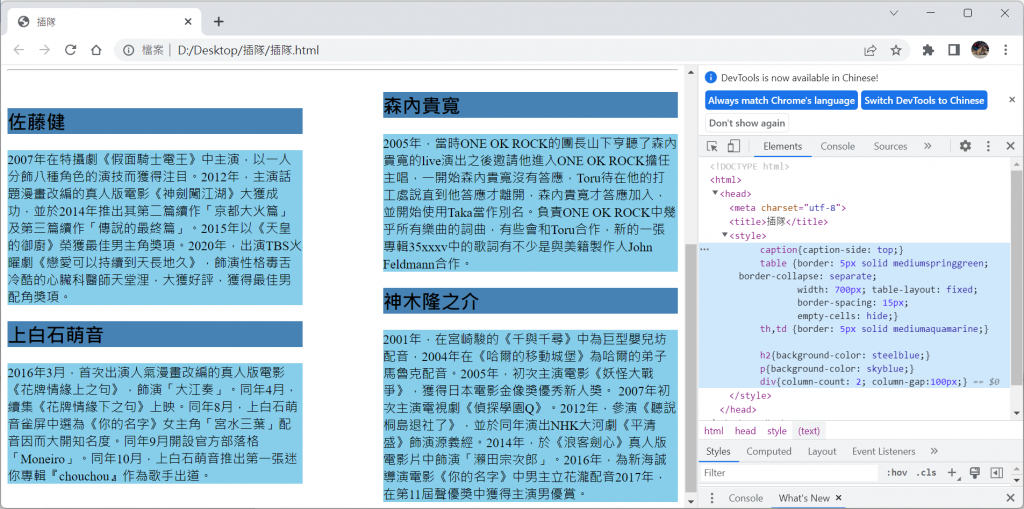Click the 森內貴寬 heading
Viewport: 1024px width, 509px height.
point(530,105)
